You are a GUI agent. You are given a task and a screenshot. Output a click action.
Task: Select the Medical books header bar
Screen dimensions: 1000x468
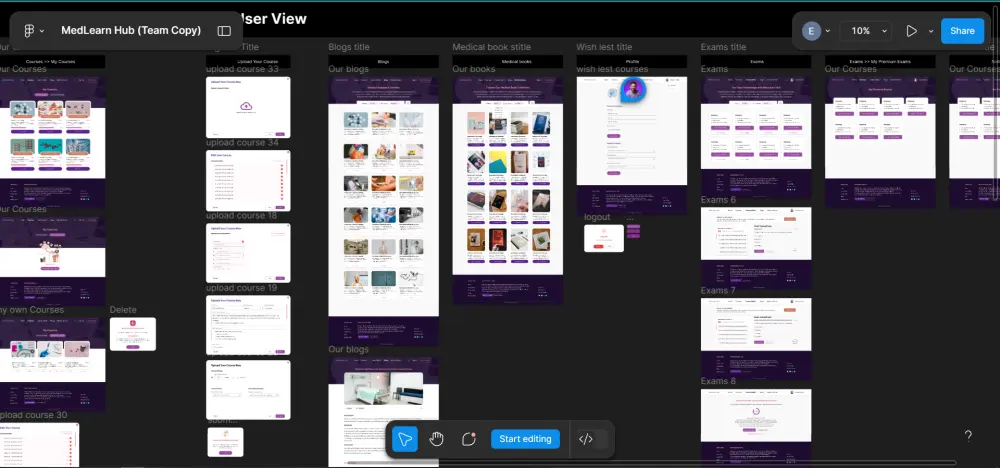pyautogui.click(x=508, y=62)
